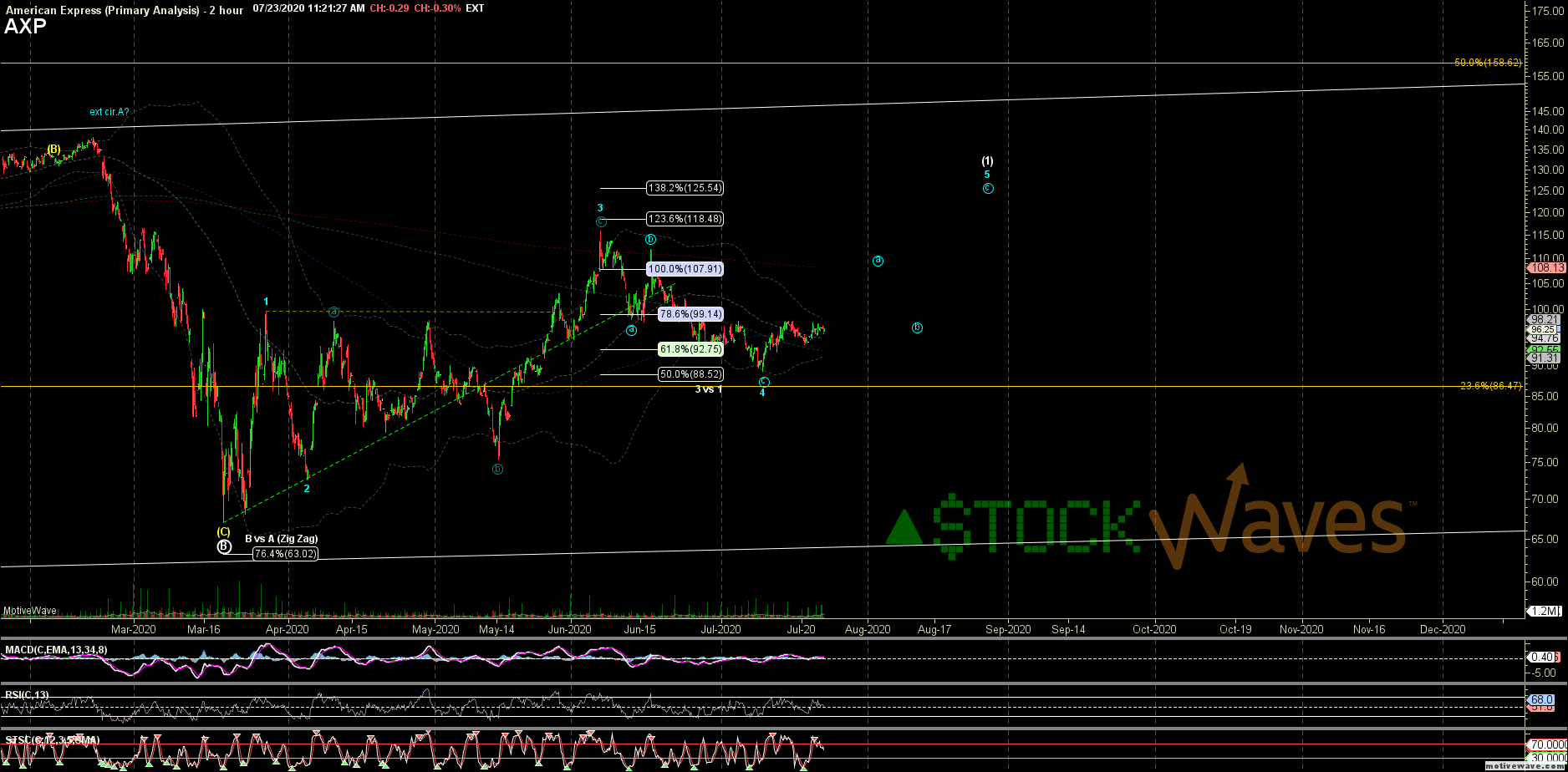Click the 50.0%(158.62) level label
The height and width of the screenshot is (772, 1568).
[1488, 63]
